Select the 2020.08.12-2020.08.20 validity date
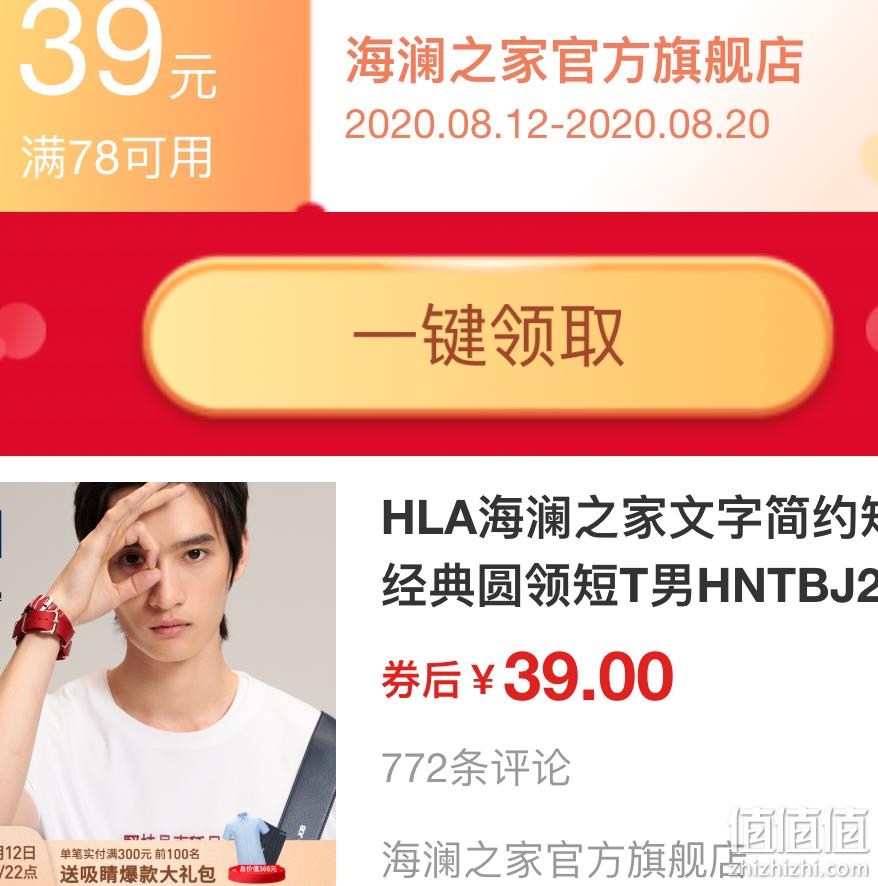The height and width of the screenshot is (886, 878). click(557, 124)
